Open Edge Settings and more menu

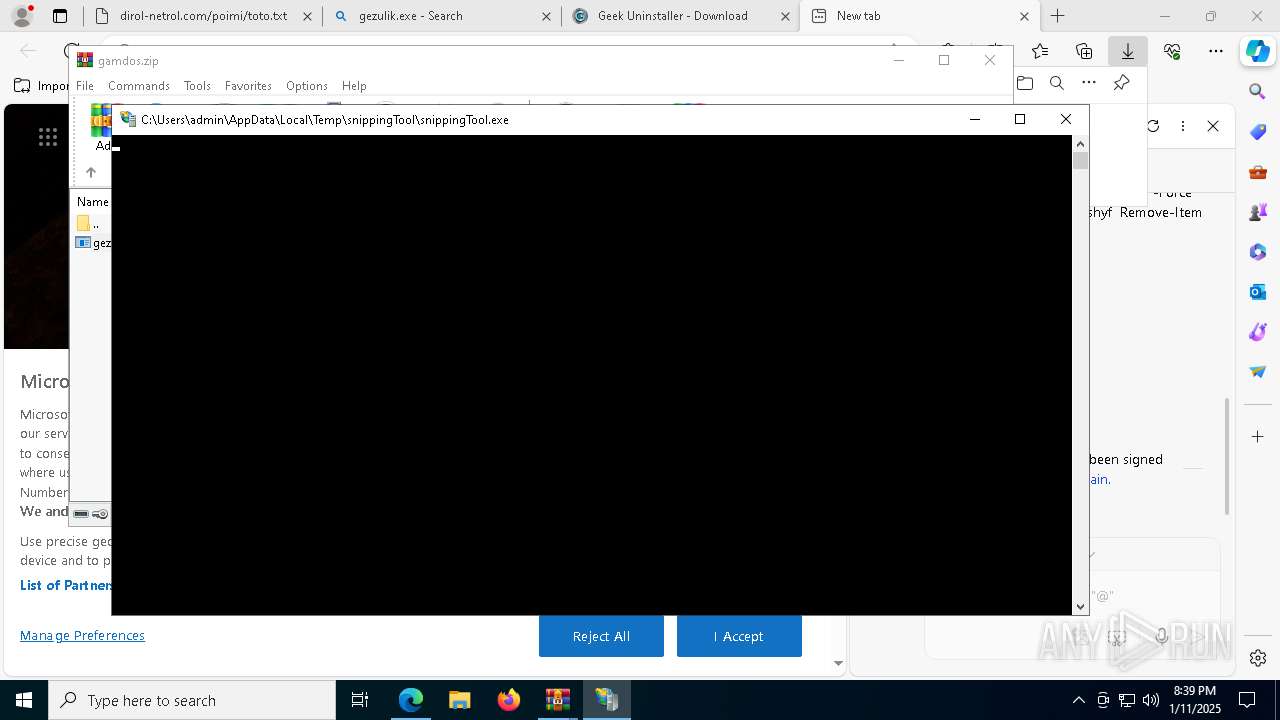coord(1216,51)
